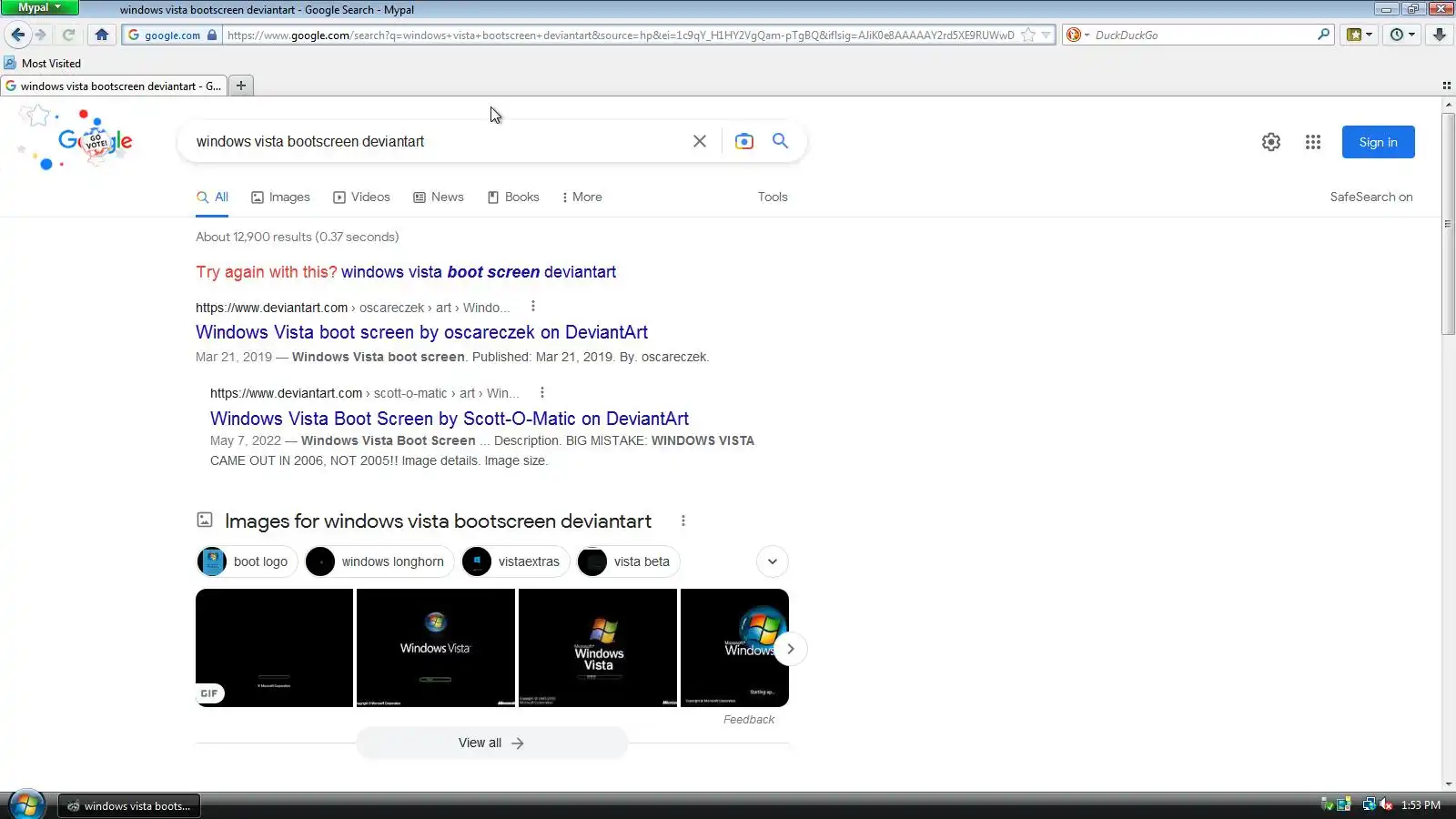This screenshot has width=1456, height=819.
Task: Open the network tray icon
Action: click(1369, 804)
